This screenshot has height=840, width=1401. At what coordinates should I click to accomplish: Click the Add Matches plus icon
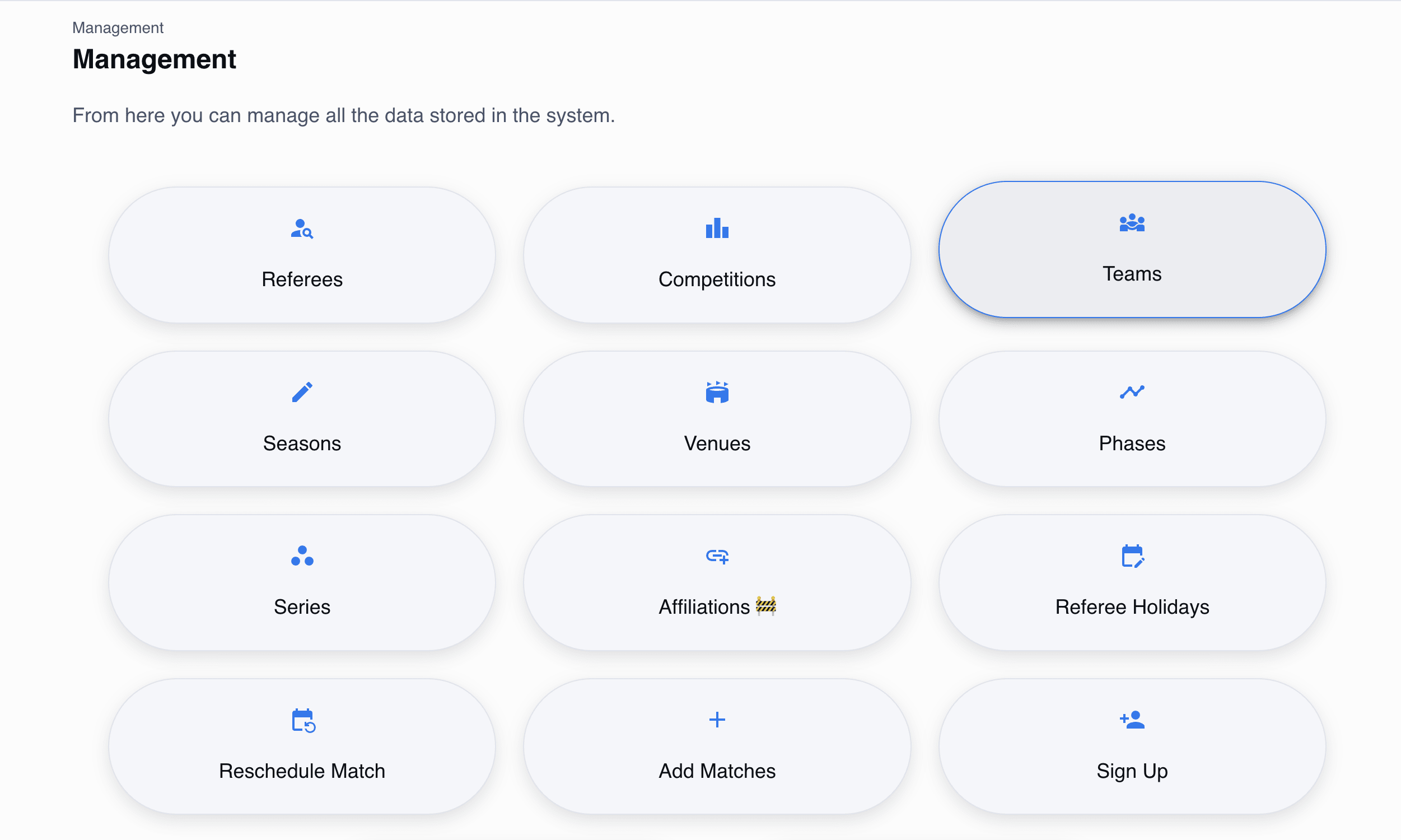click(717, 720)
